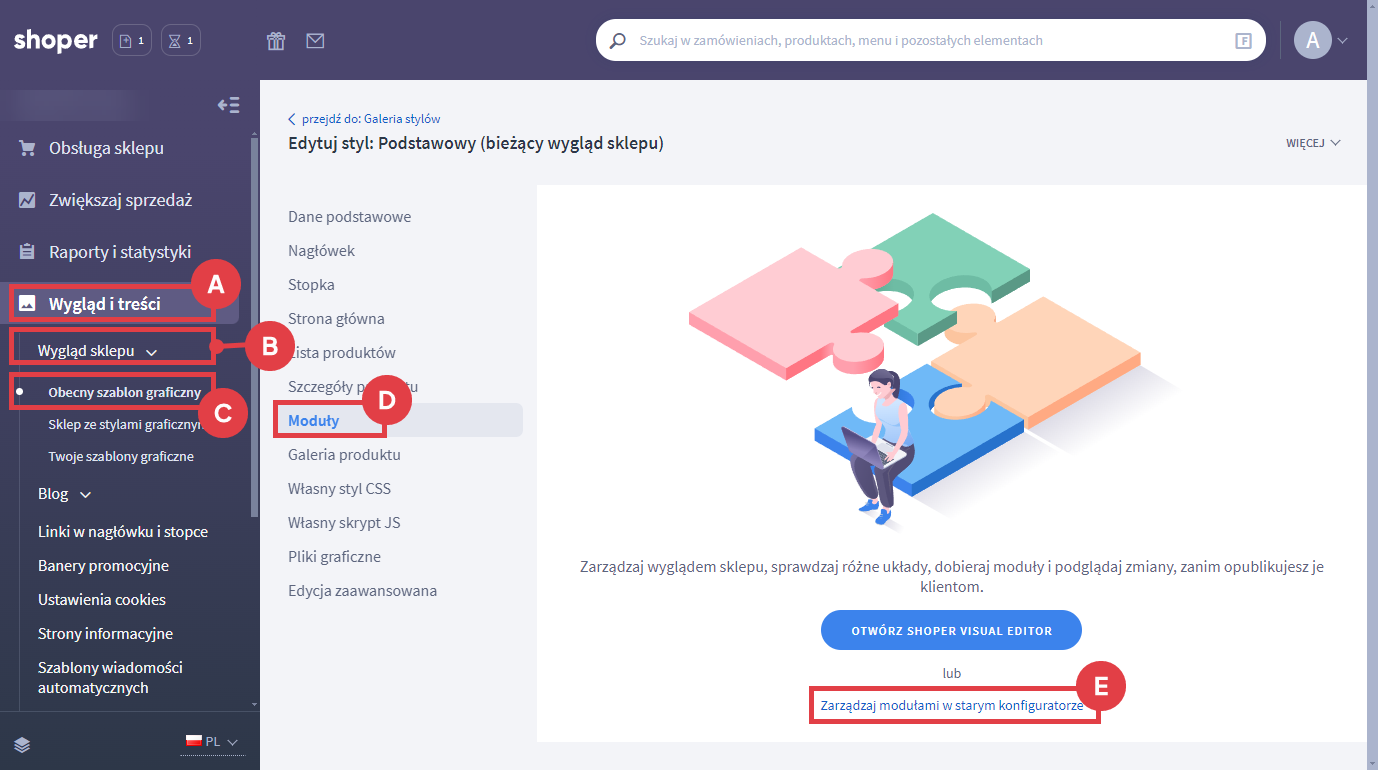Open Sklep ze stylami graficznymi
The height and width of the screenshot is (770, 1378).
[124, 424]
